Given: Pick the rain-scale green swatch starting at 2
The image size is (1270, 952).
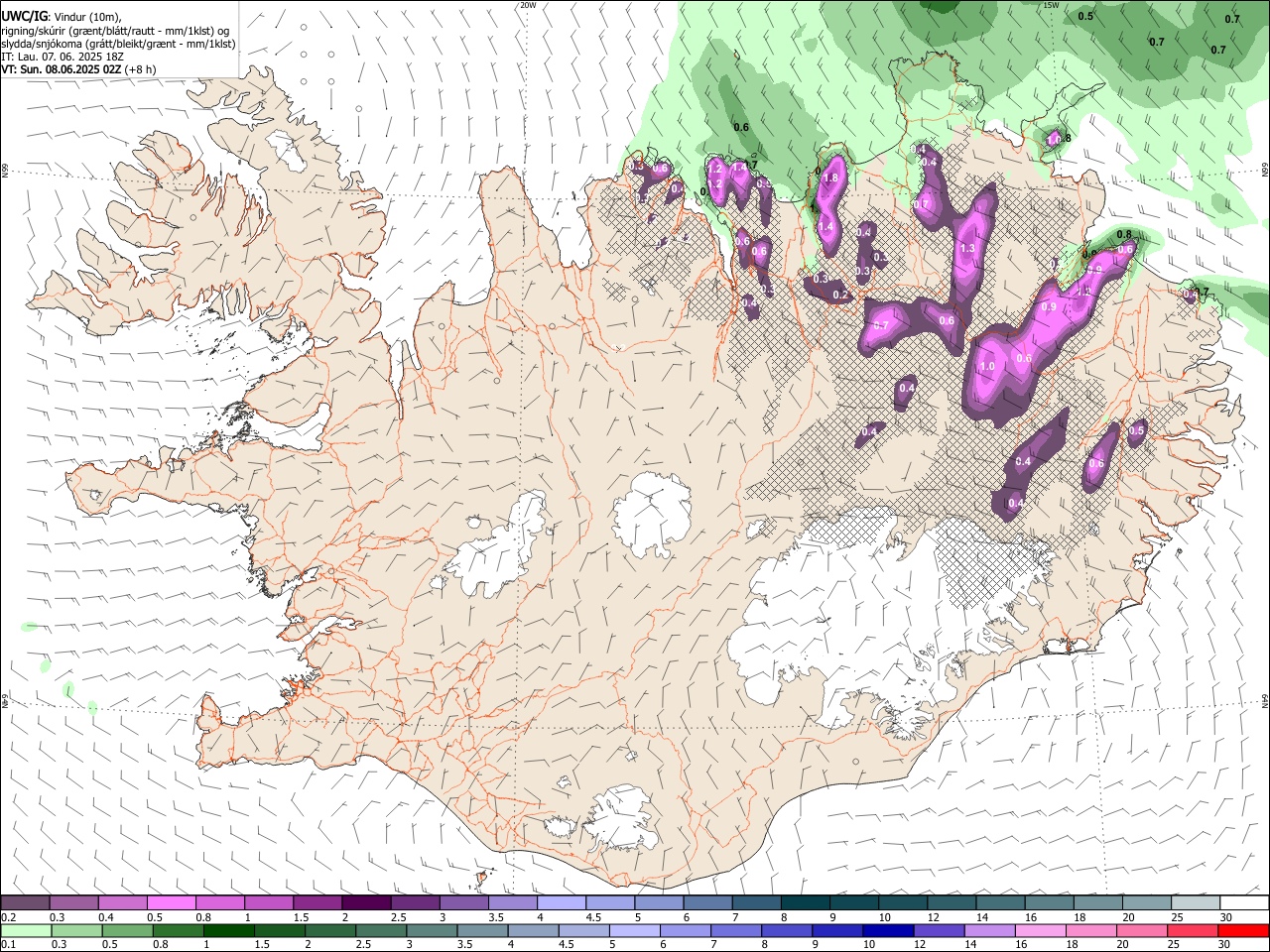Looking at the screenshot, I should [331, 930].
